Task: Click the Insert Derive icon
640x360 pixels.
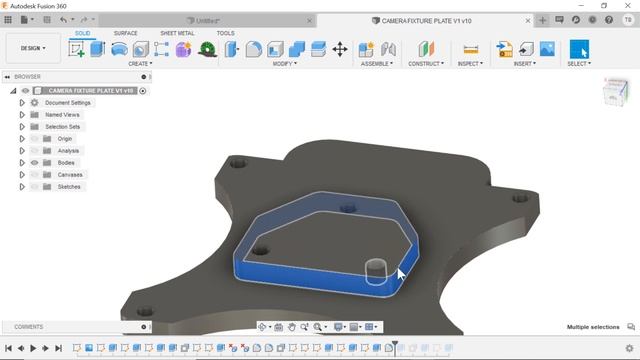Action: (504, 49)
